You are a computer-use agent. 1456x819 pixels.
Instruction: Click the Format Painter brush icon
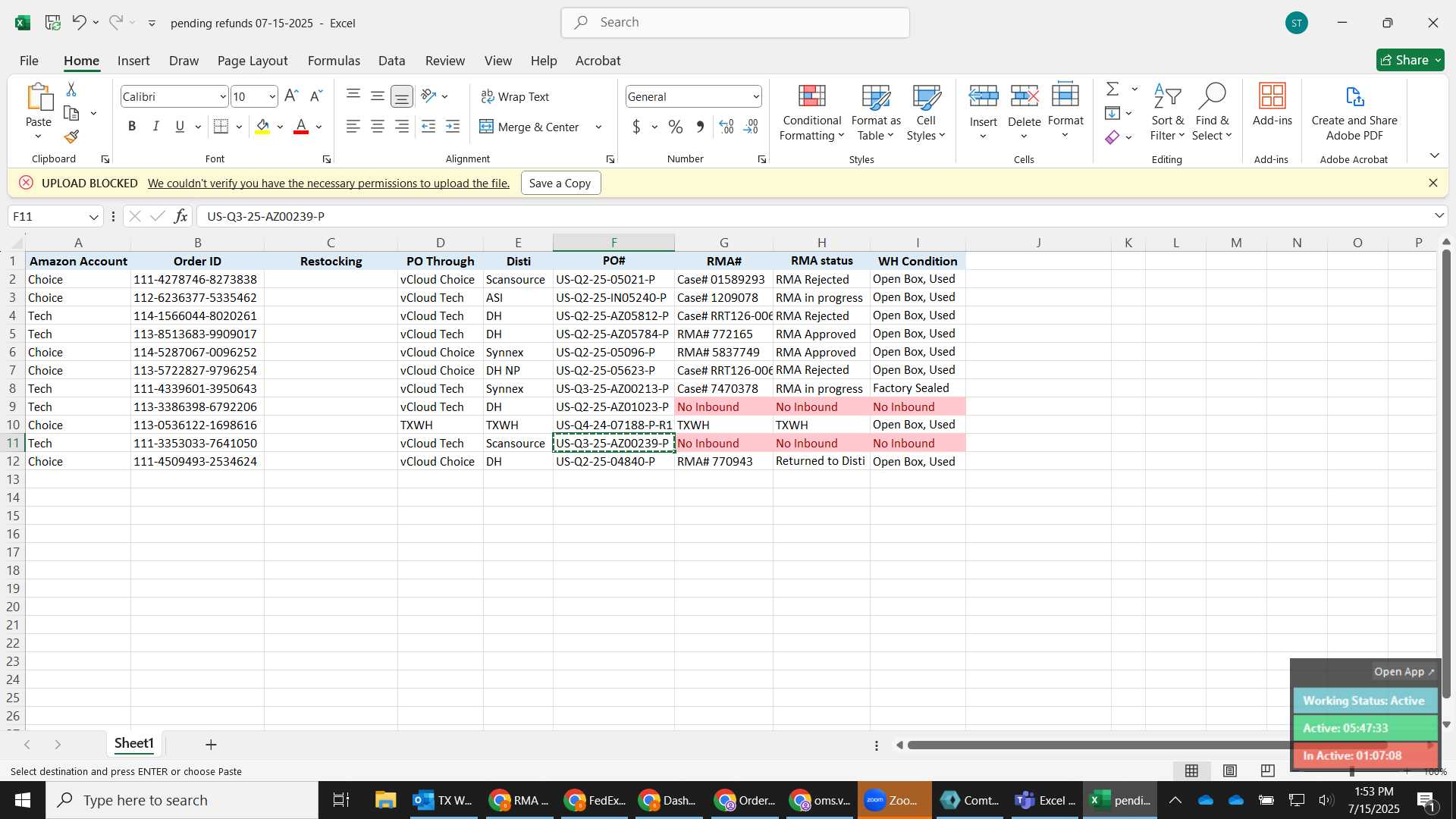pos(71,136)
